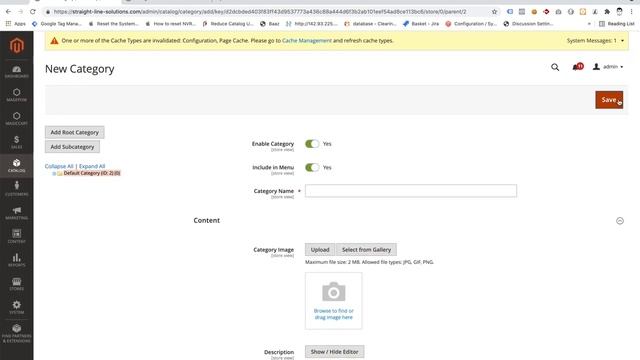Open the Content sidebar menu
The height and width of the screenshot is (360, 640).
pos(17,236)
